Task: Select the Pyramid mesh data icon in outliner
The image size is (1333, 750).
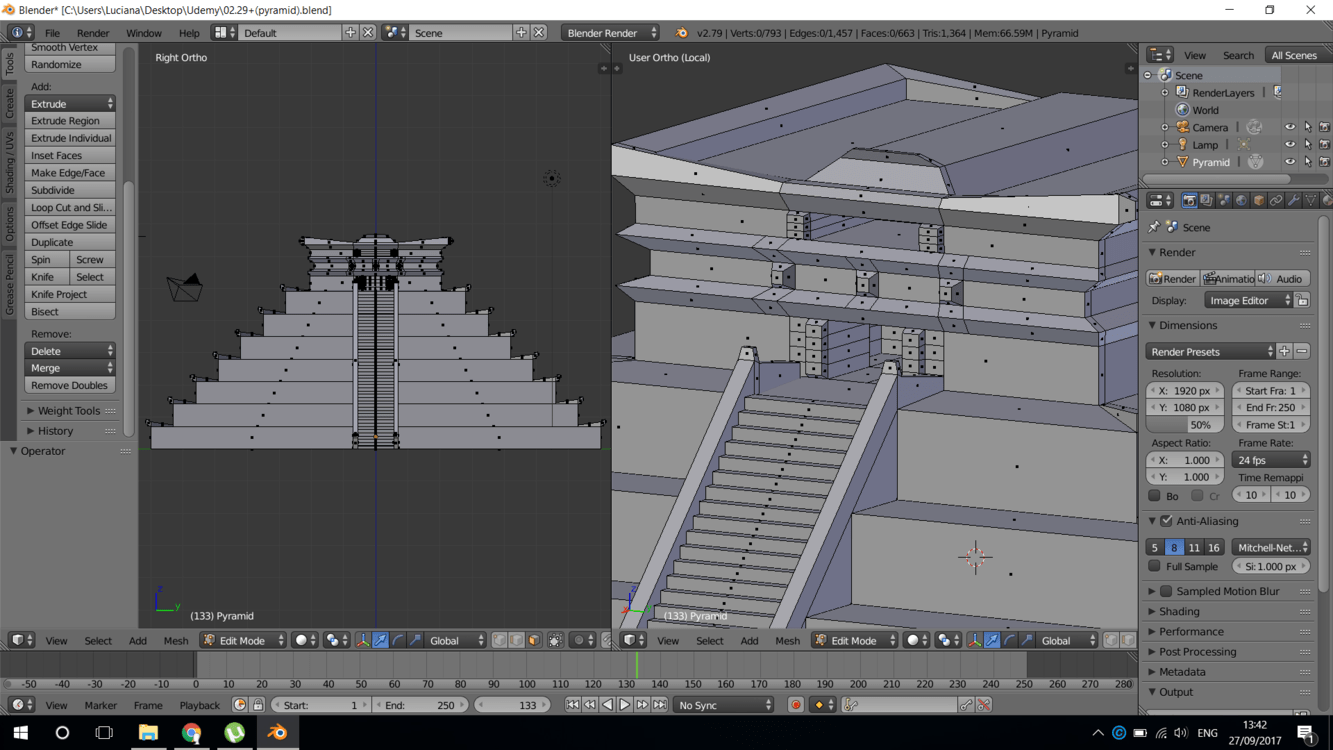Action: [1255, 162]
